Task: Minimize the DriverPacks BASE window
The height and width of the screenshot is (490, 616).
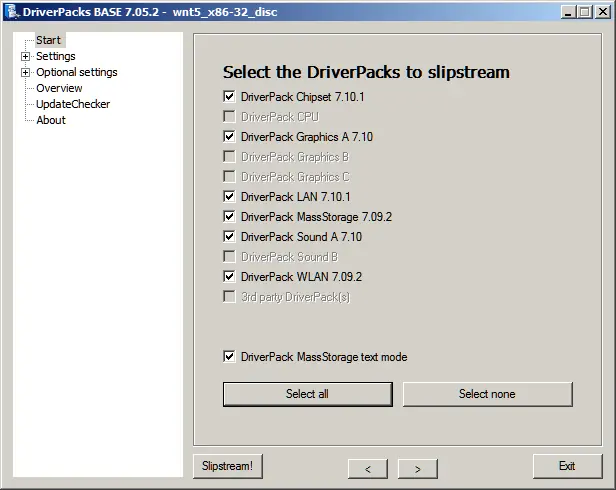Action: pyautogui.click(x=568, y=12)
